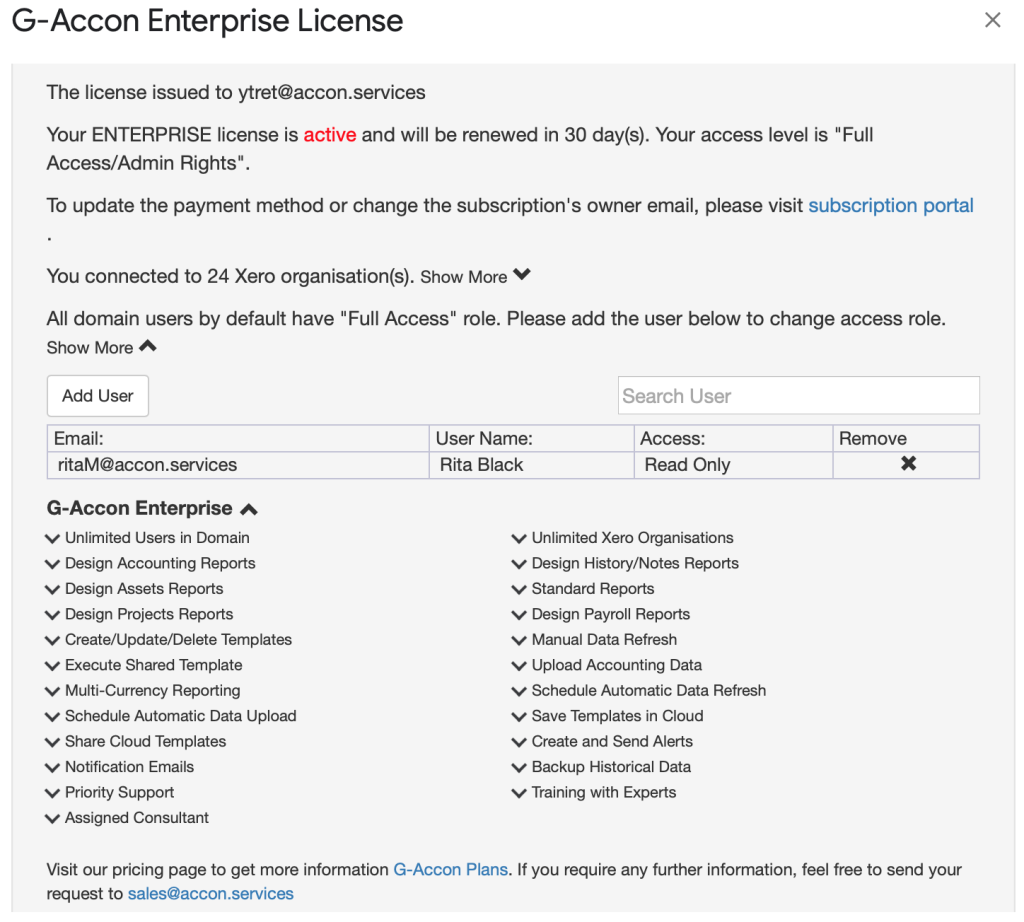The height and width of the screenshot is (922, 1024).
Task: Collapse the G-Accon Enterprise feature list
Action: (x=249, y=509)
